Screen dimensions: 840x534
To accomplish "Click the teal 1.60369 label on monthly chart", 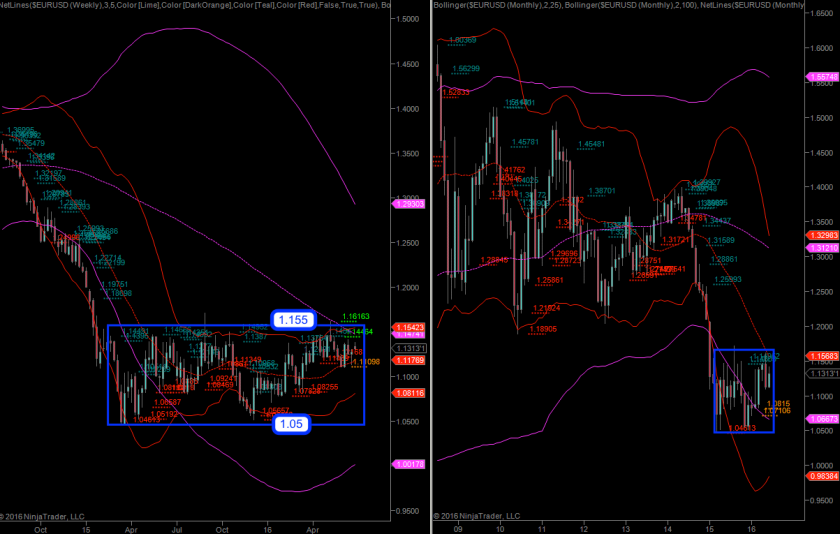I will point(462,40).
